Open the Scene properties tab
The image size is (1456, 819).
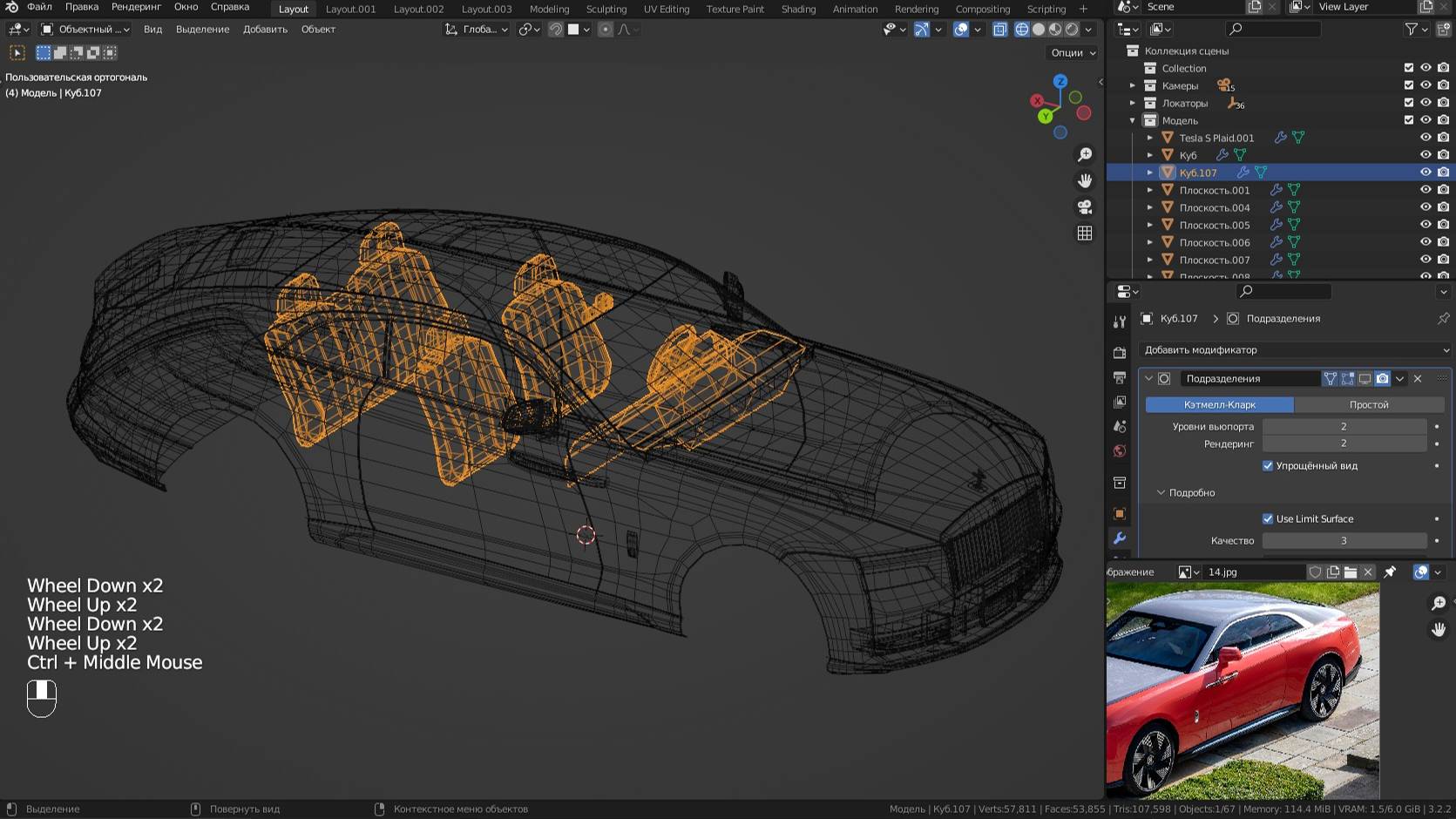pos(1120,426)
